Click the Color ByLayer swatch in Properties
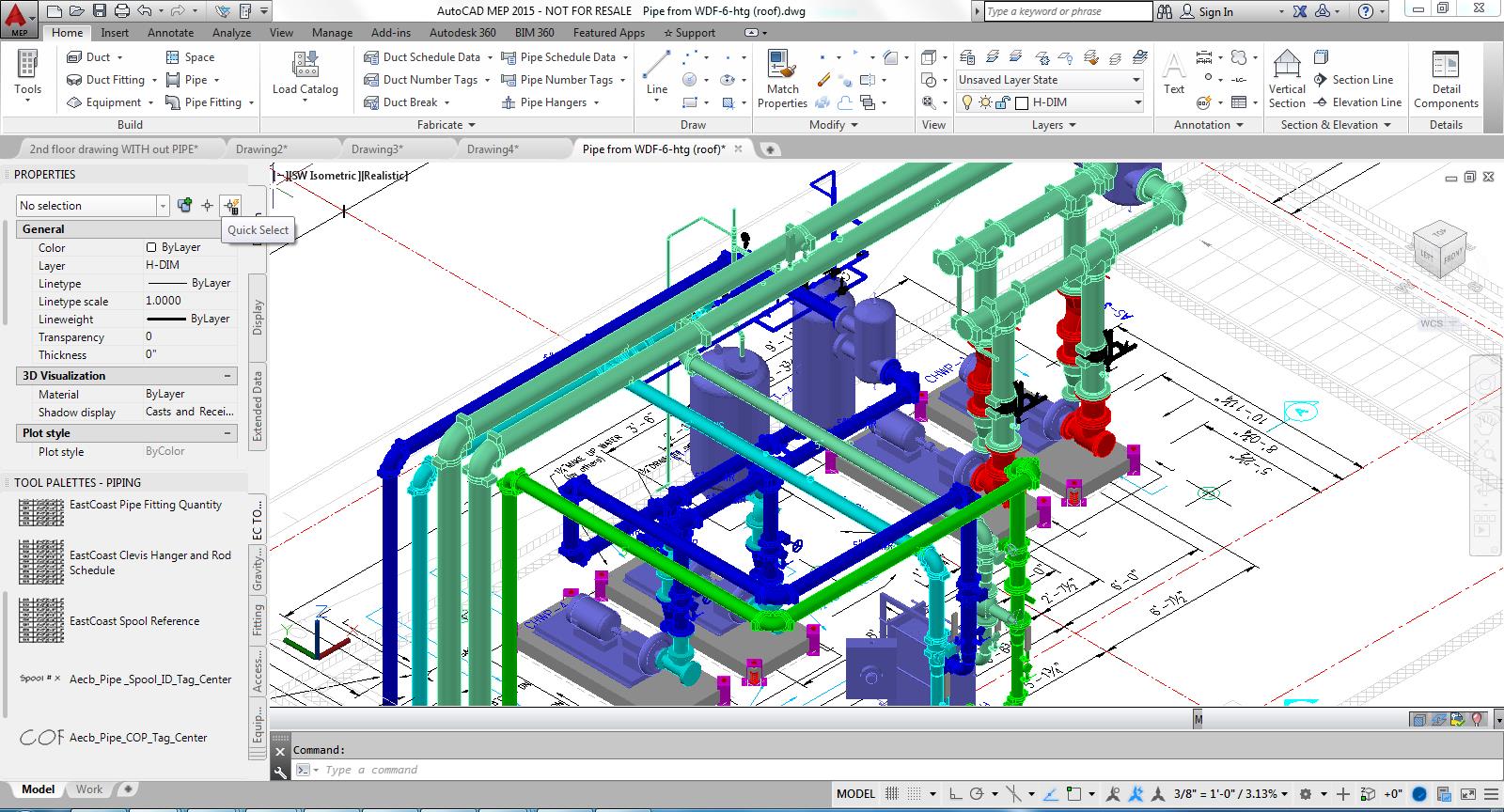Image resolution: width=1504 pixels, height=812 pixels. [150, 247]
